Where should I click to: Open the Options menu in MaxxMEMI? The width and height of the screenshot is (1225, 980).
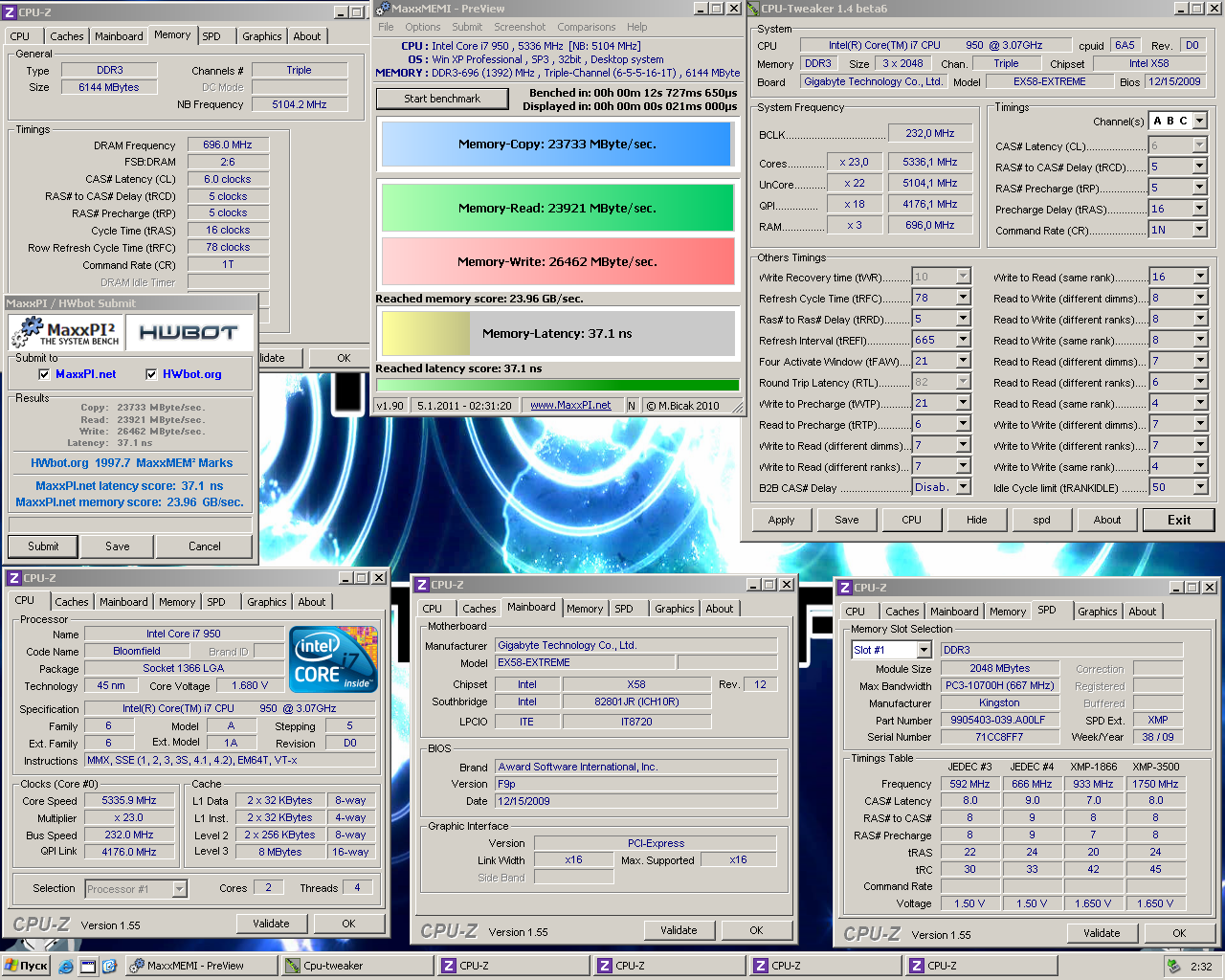pos(422,27)
